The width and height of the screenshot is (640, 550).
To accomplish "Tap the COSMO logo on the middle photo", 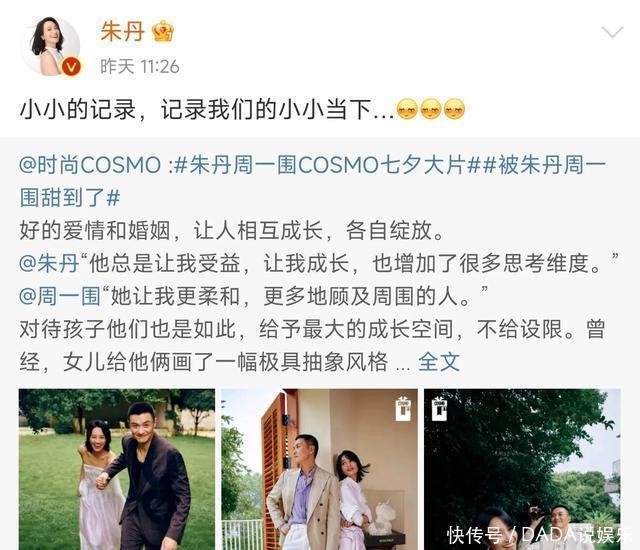I will [403, 408].
